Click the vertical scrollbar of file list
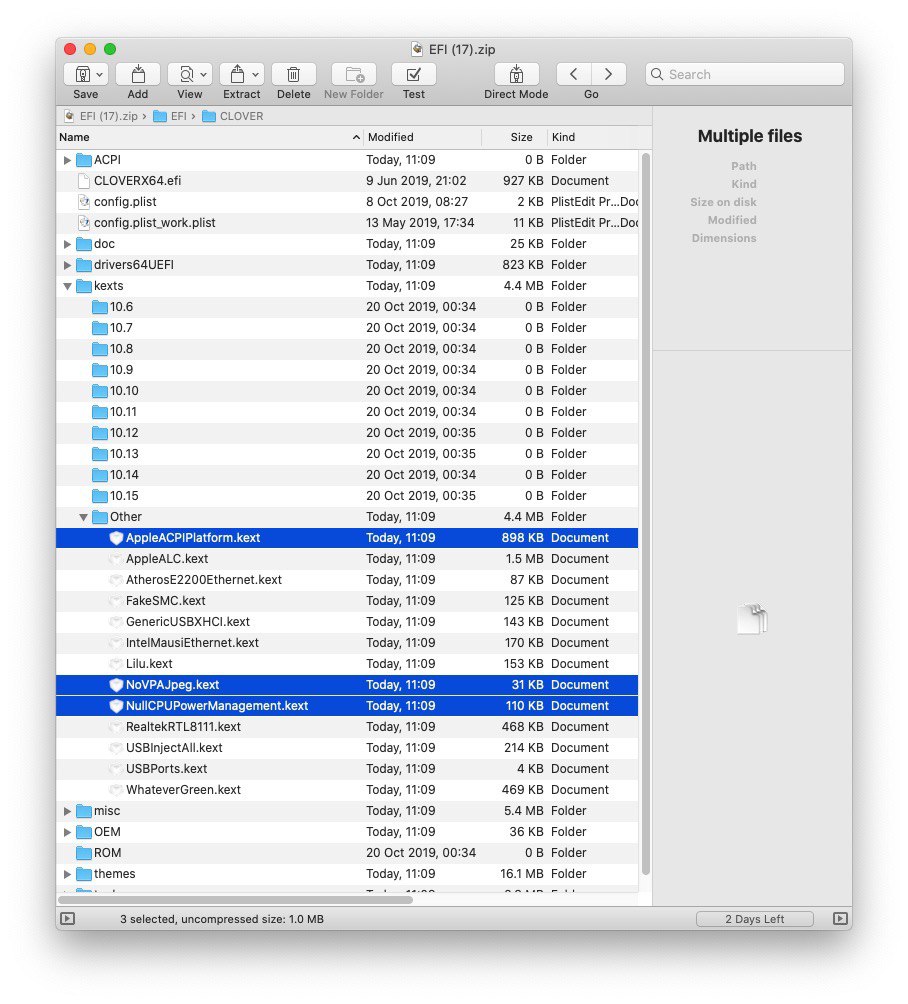The image size is (908, 1004). [645, 514]
